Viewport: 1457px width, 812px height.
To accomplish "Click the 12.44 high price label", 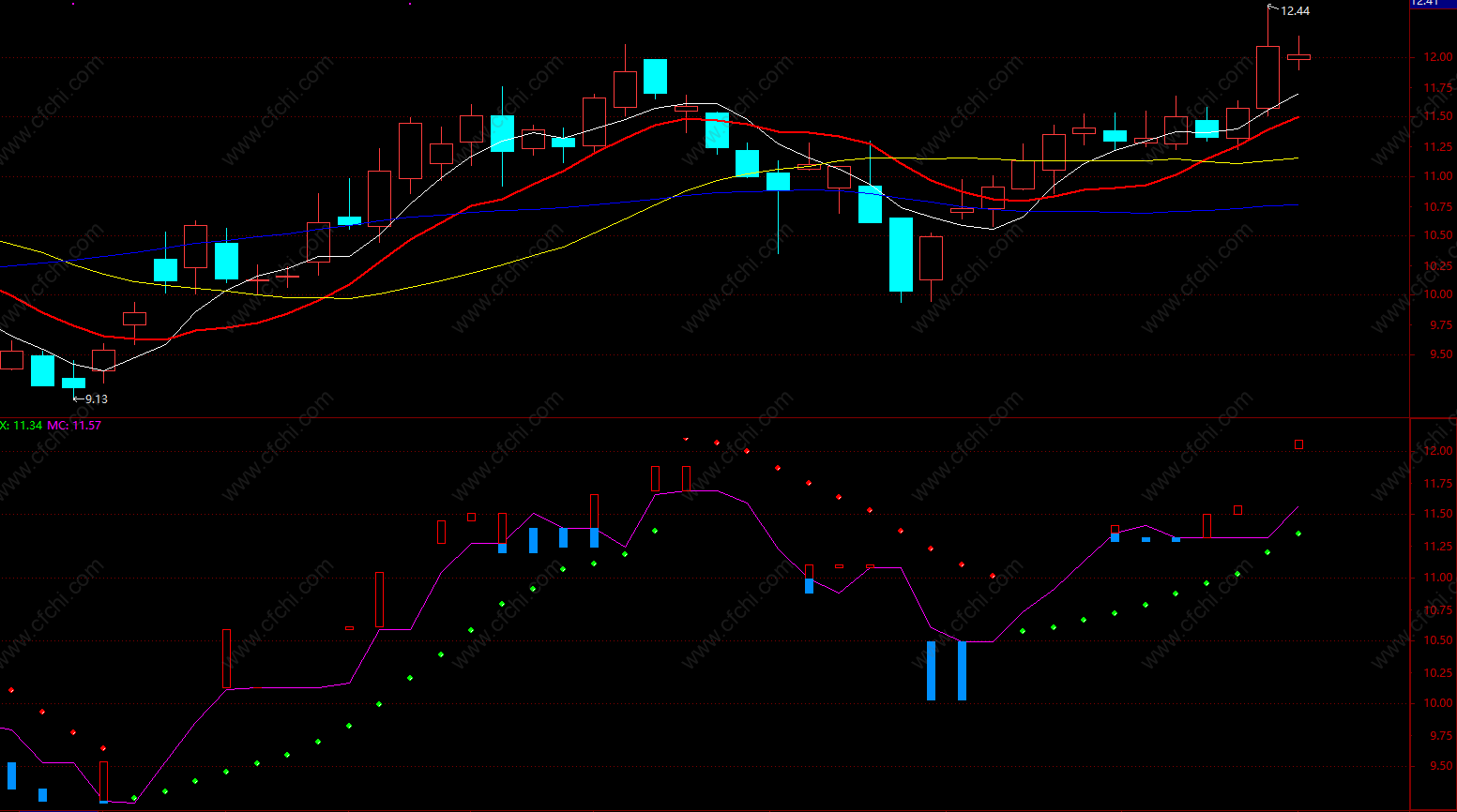I will coord(1295,11).
